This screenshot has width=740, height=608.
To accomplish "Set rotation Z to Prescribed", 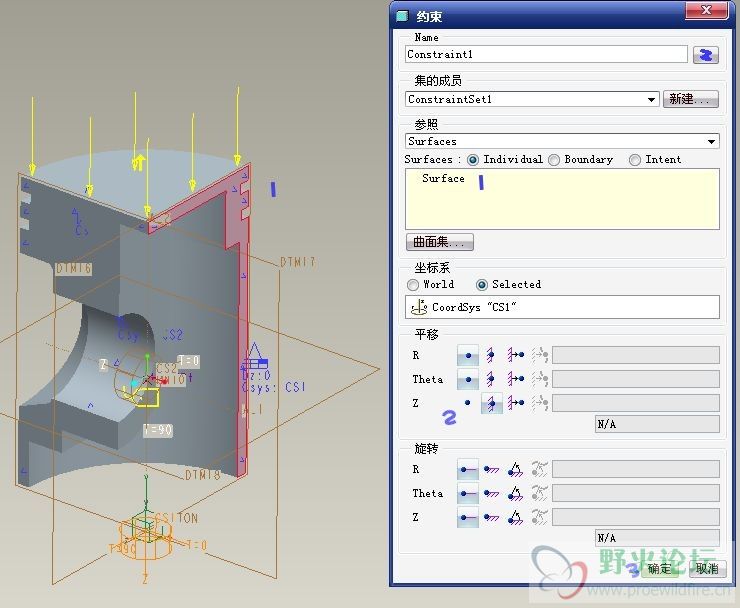I will click(x=516, y=517).
